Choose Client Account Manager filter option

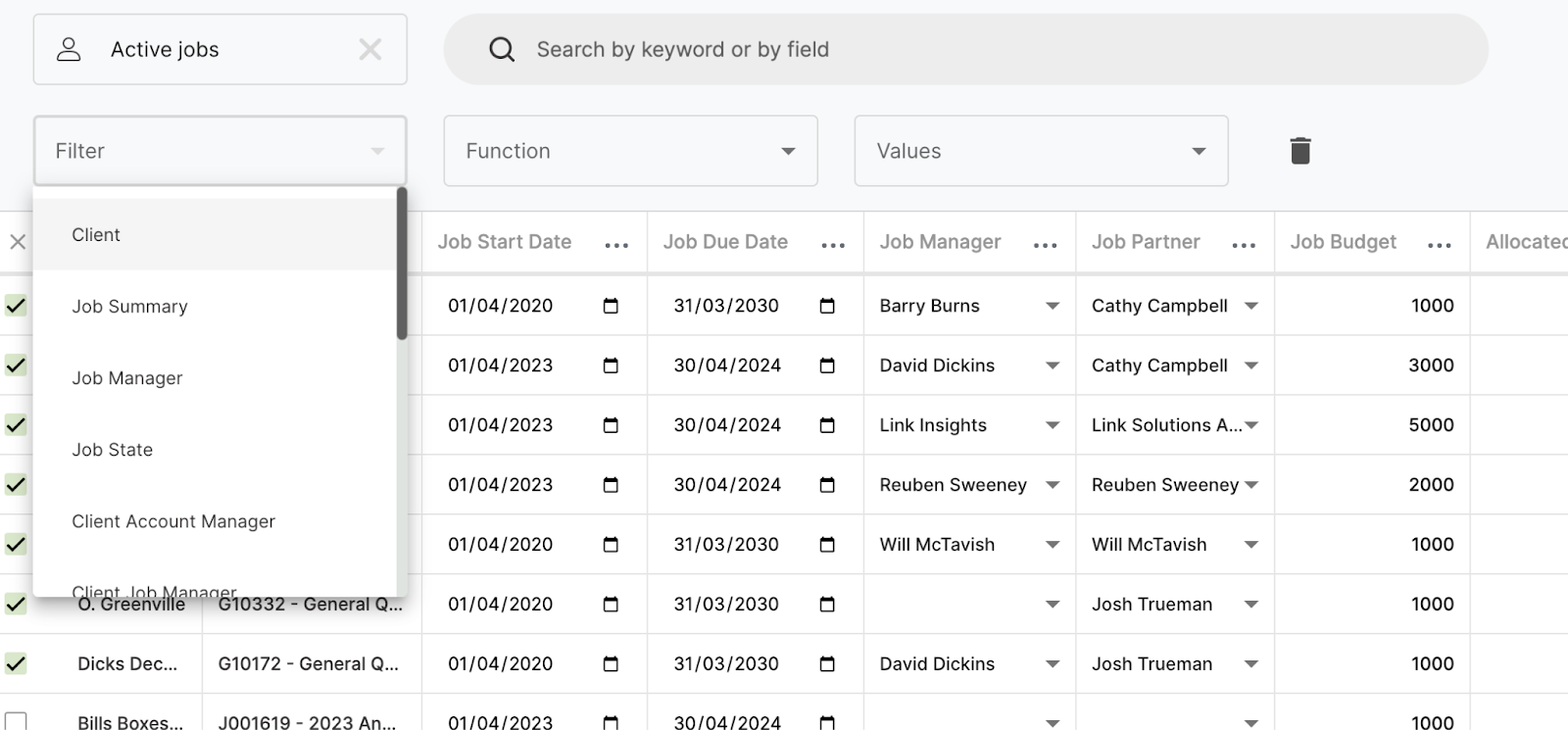pyautogui.click(x=173, y=521)
